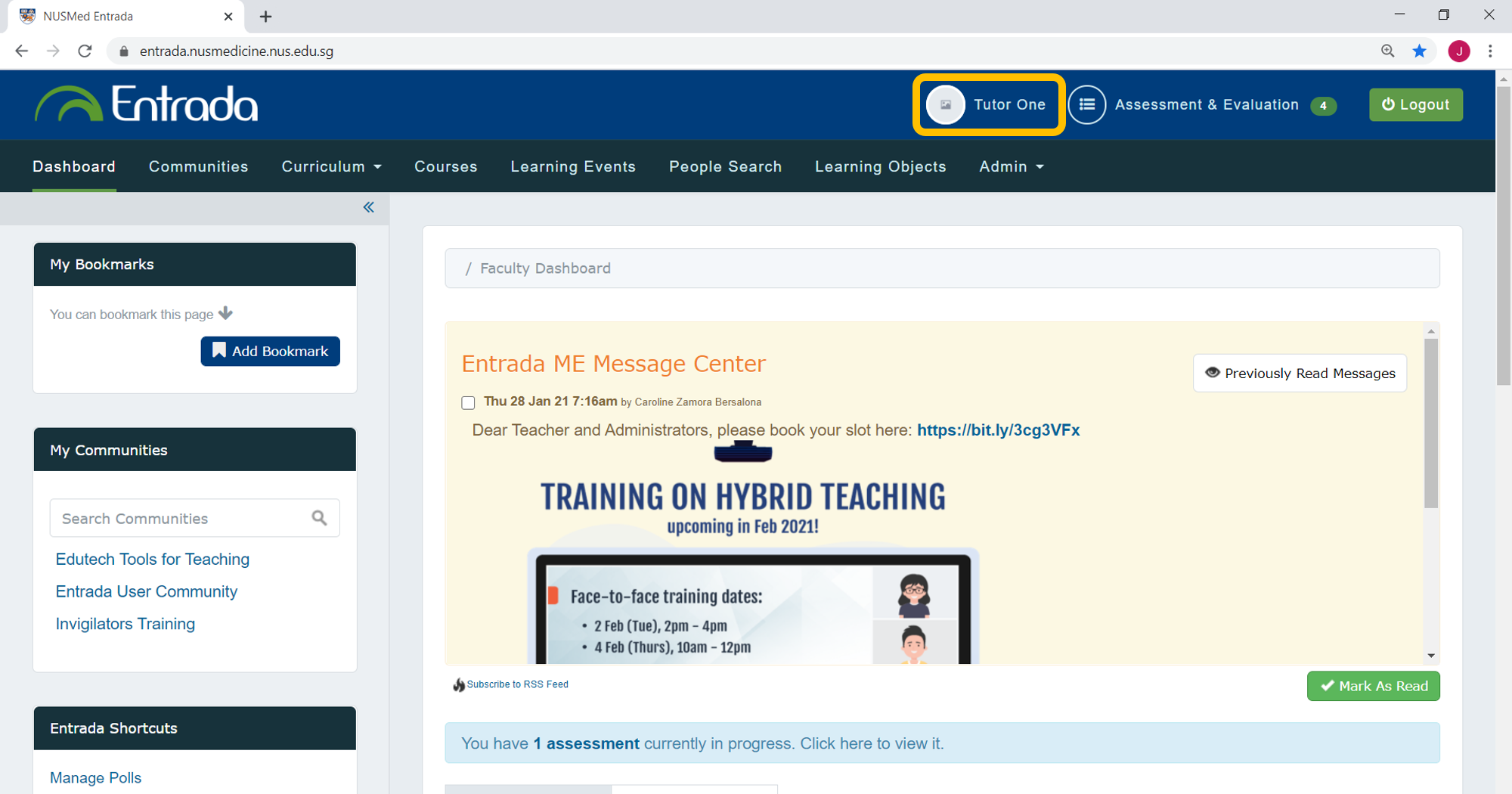Expand the Admin dropdown menu
The image size is (1512, 794).
point(1011,166)
